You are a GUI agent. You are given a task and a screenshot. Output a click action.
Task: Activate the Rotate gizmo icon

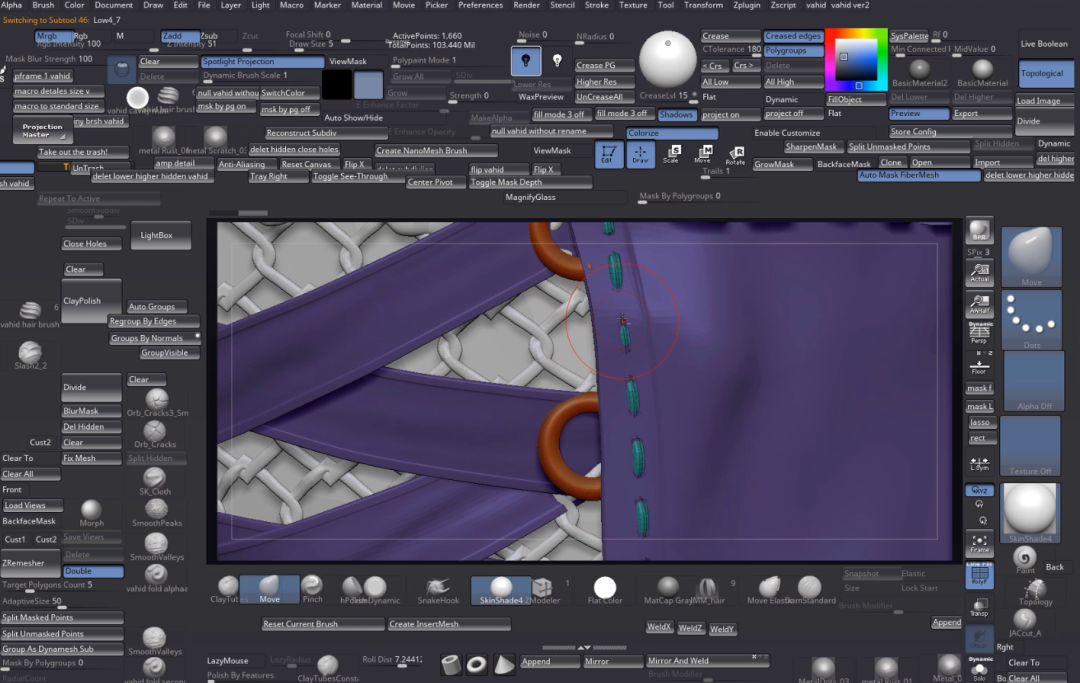pyautogui.click(x=735, y=155)
